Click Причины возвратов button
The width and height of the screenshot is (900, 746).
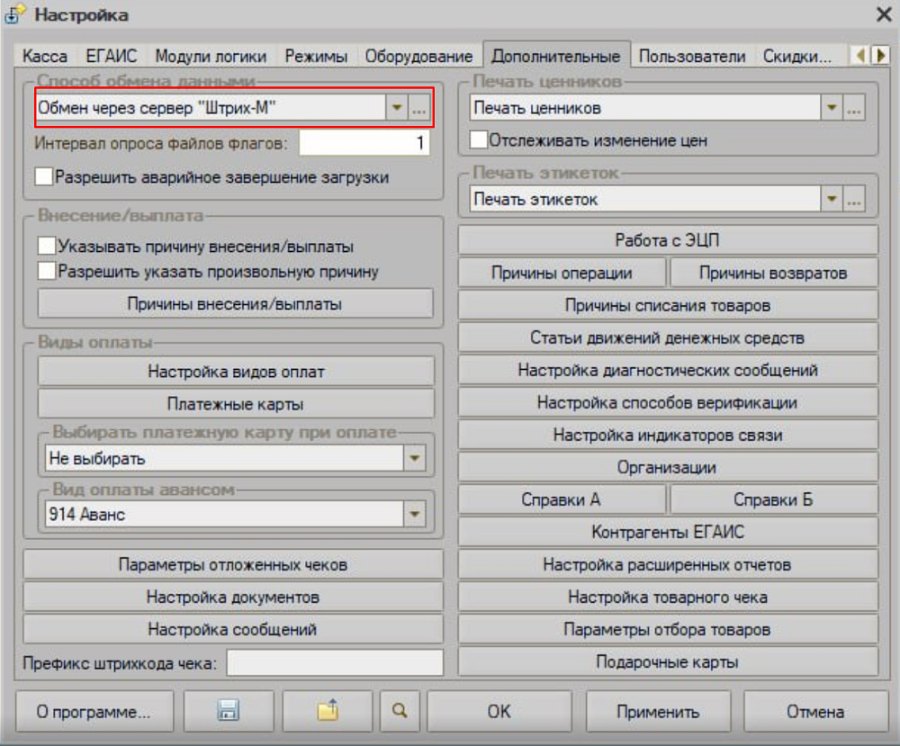(773, 273)
